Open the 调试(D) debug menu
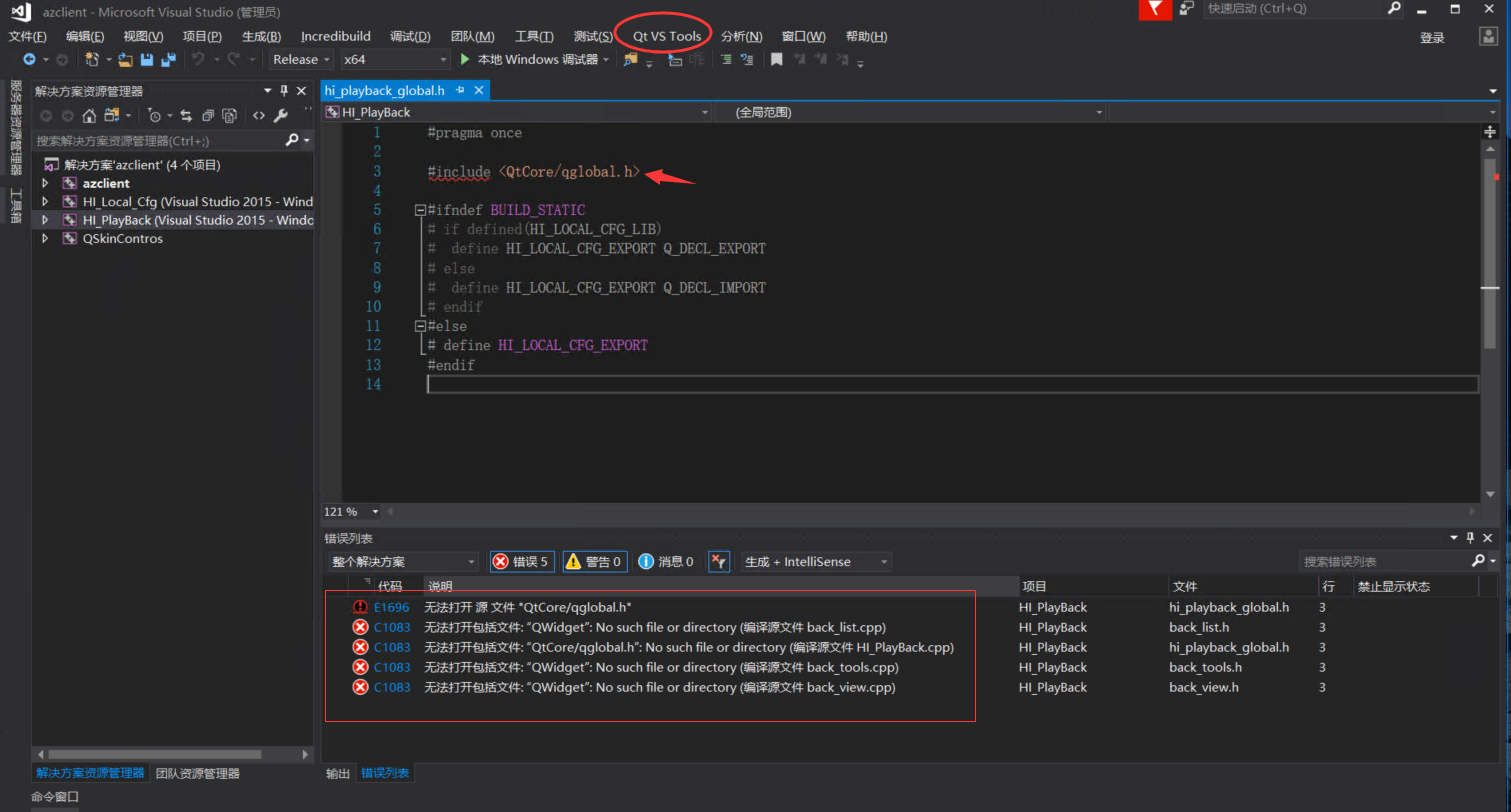The image size is (1511, 812). tap(410, 37)
